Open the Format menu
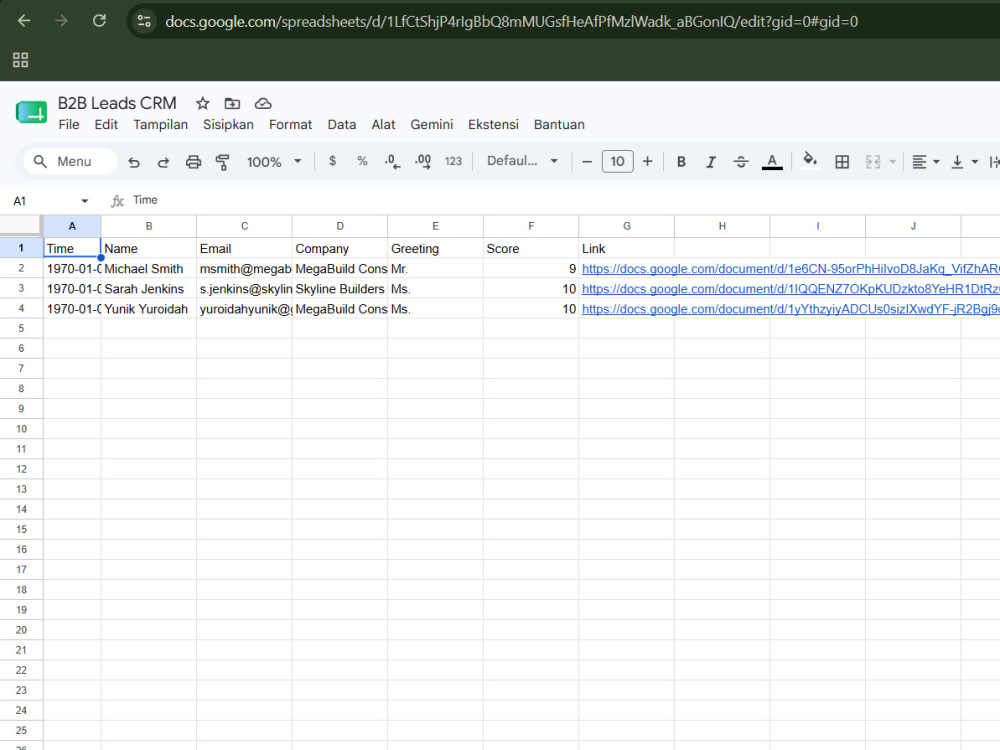 click(290, 125)
